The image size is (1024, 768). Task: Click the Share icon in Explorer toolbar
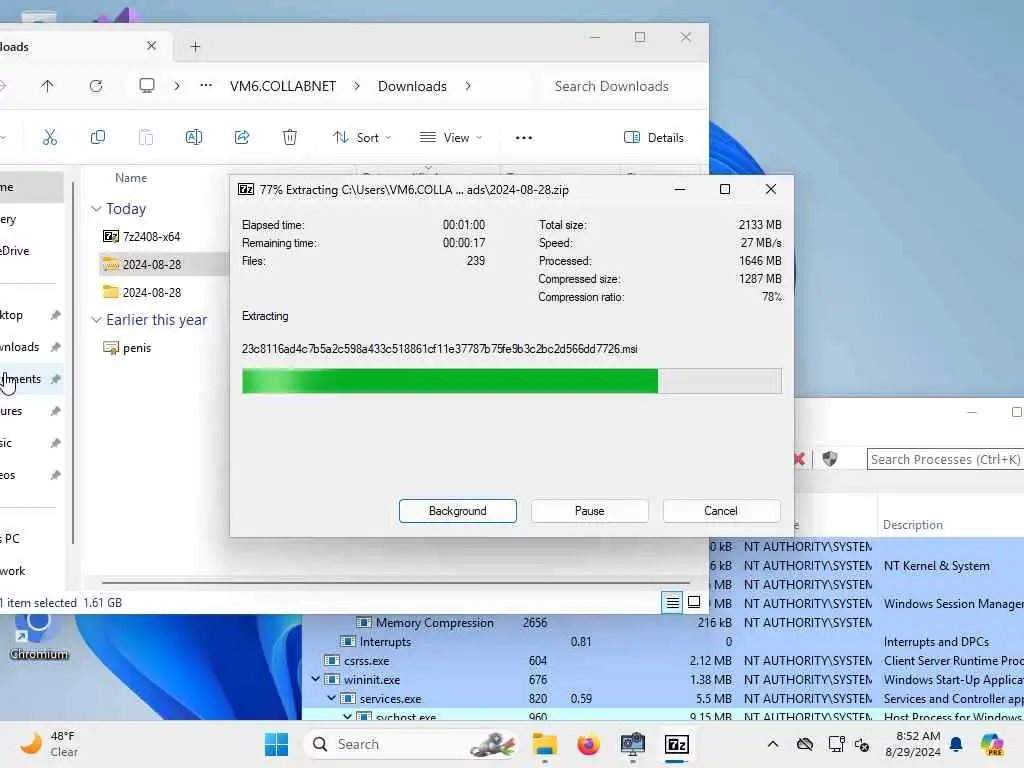click(242, 137)
